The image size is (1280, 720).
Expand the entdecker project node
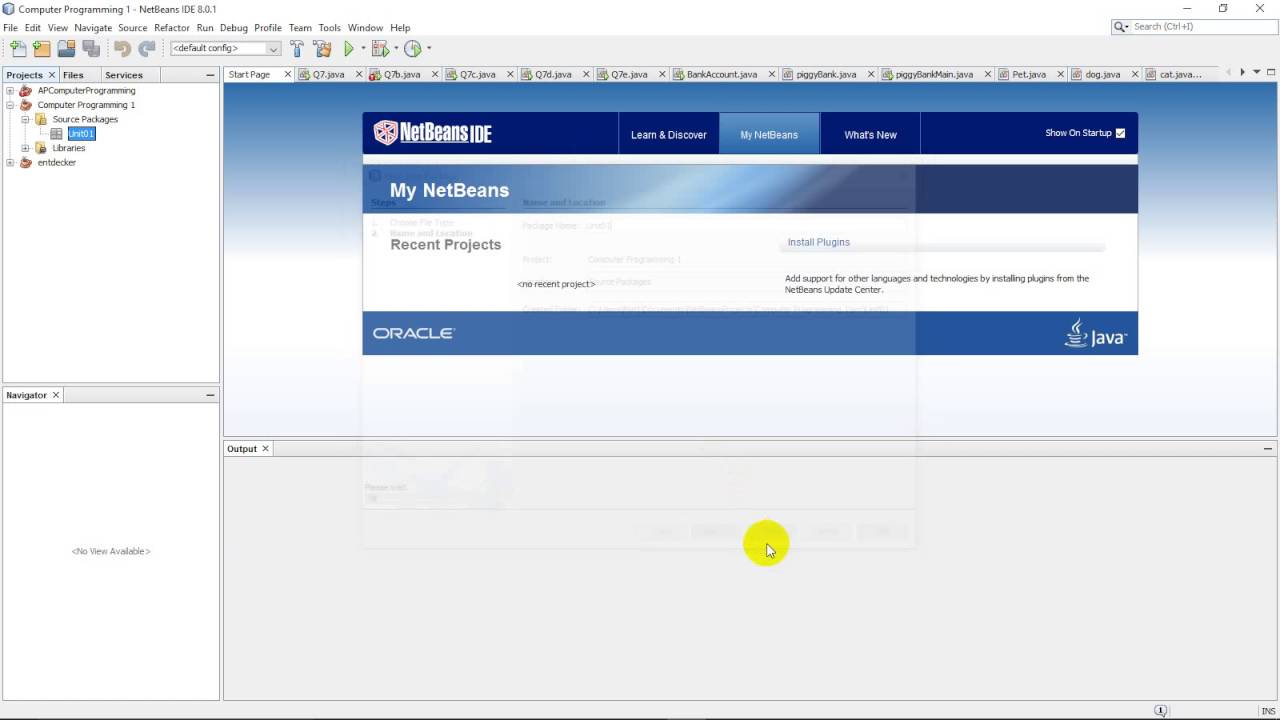coord(11,163)
